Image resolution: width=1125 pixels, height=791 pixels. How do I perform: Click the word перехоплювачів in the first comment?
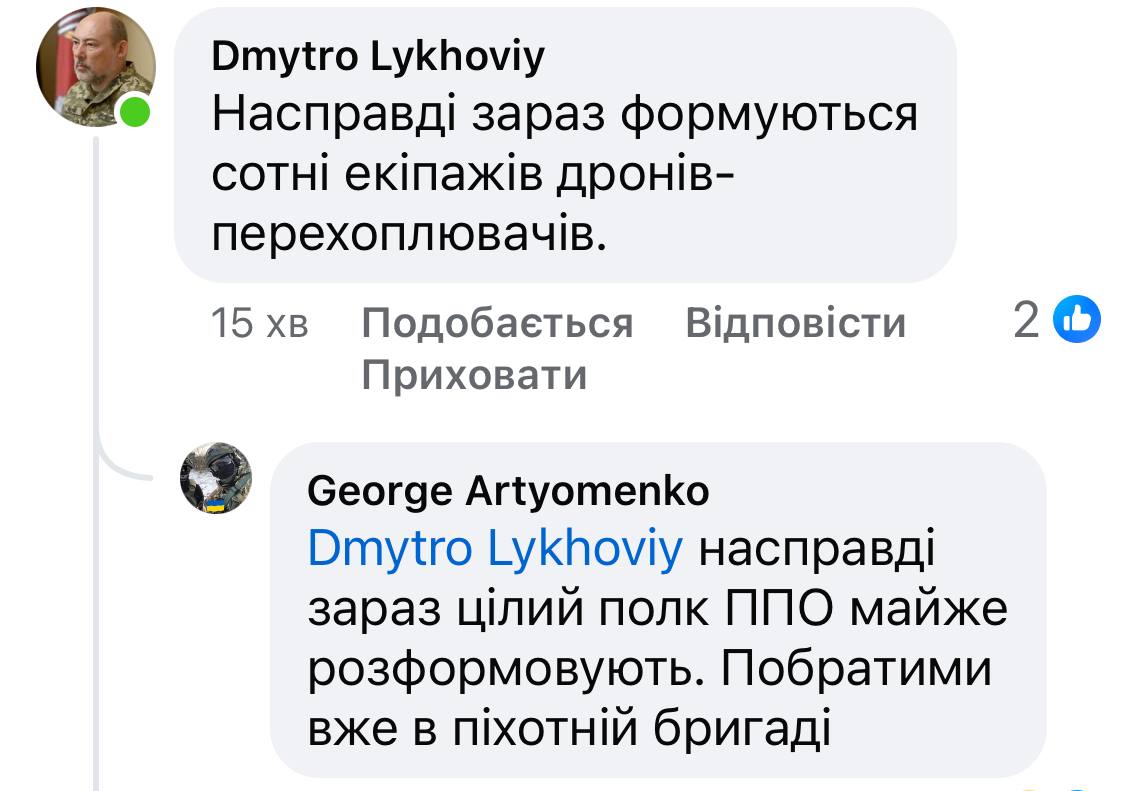point(410,232)
